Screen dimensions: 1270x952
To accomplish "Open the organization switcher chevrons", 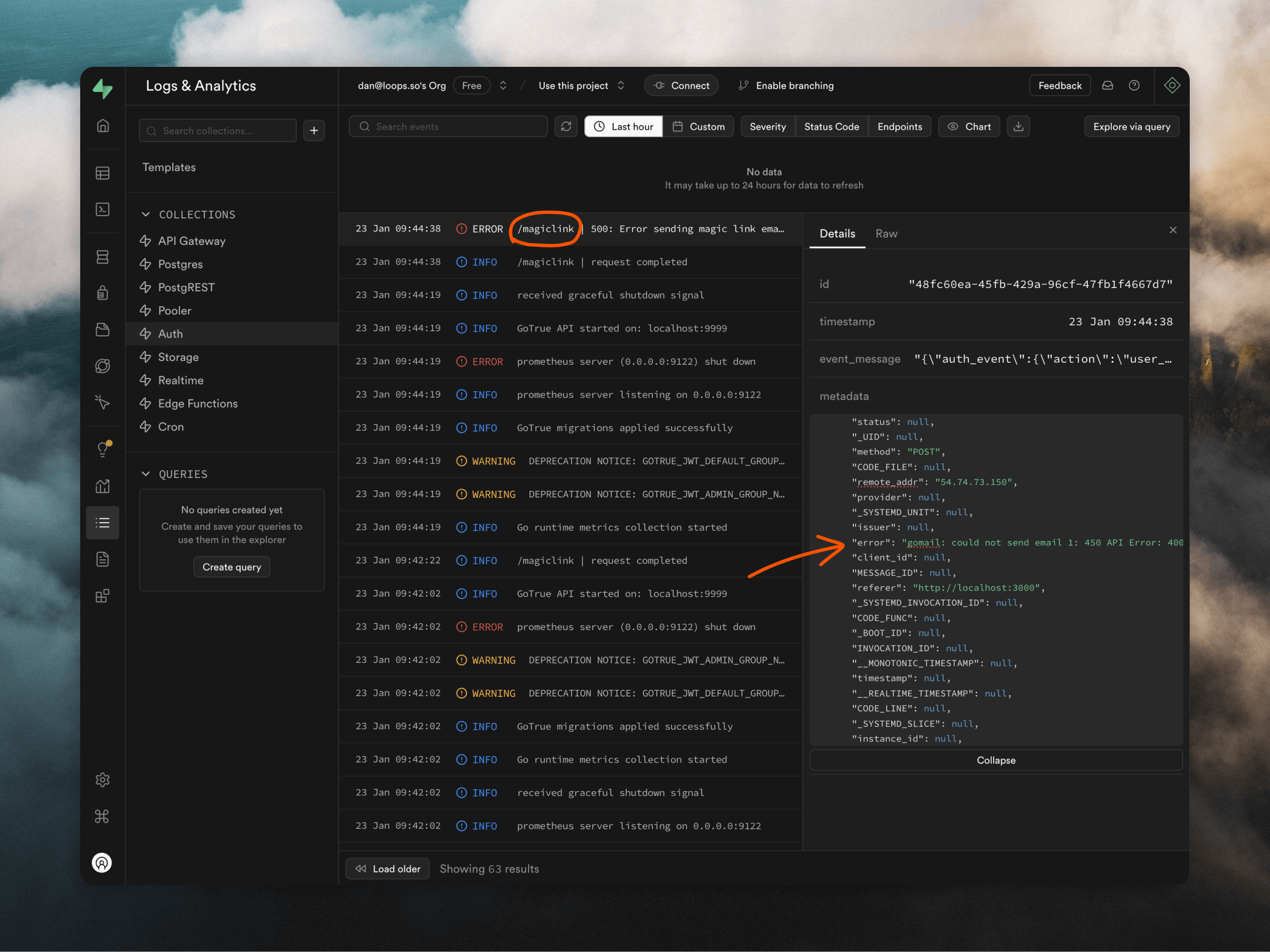I will [503, 86].
